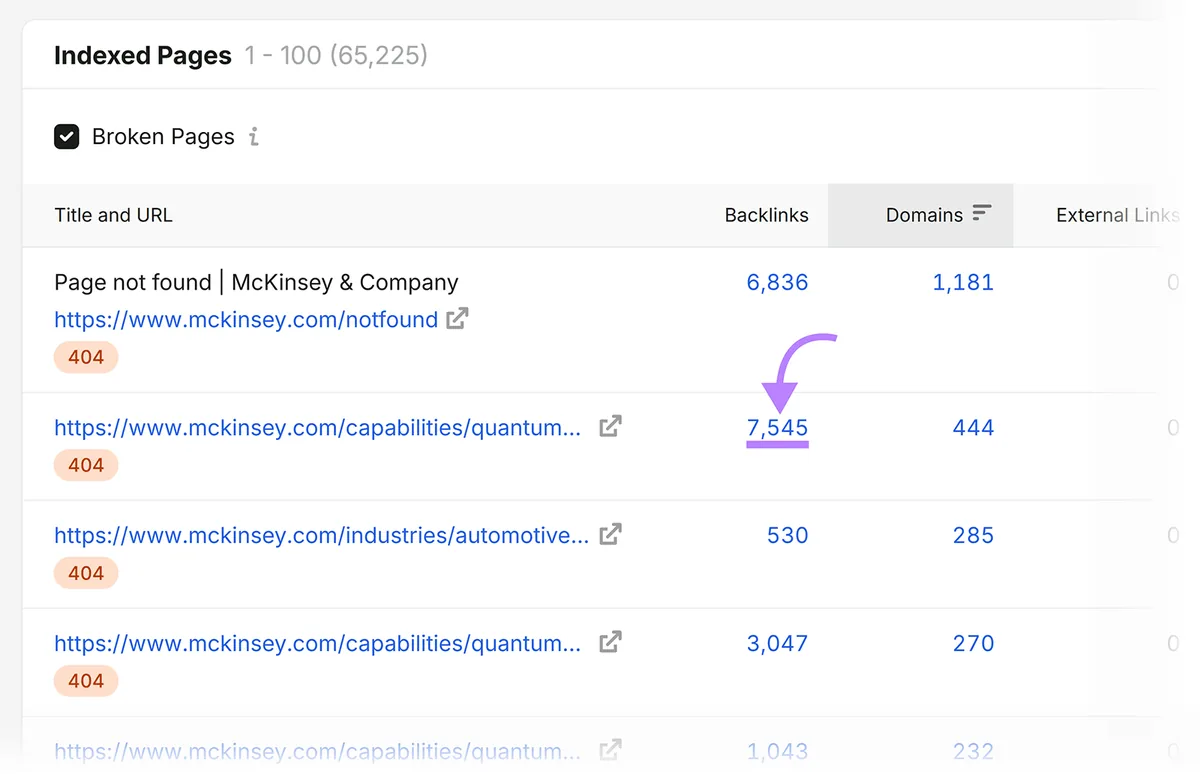Viewport: 1200px width, 781px height.
Task: Open external link icon for the automotive URL
Action: pos(610,535)
